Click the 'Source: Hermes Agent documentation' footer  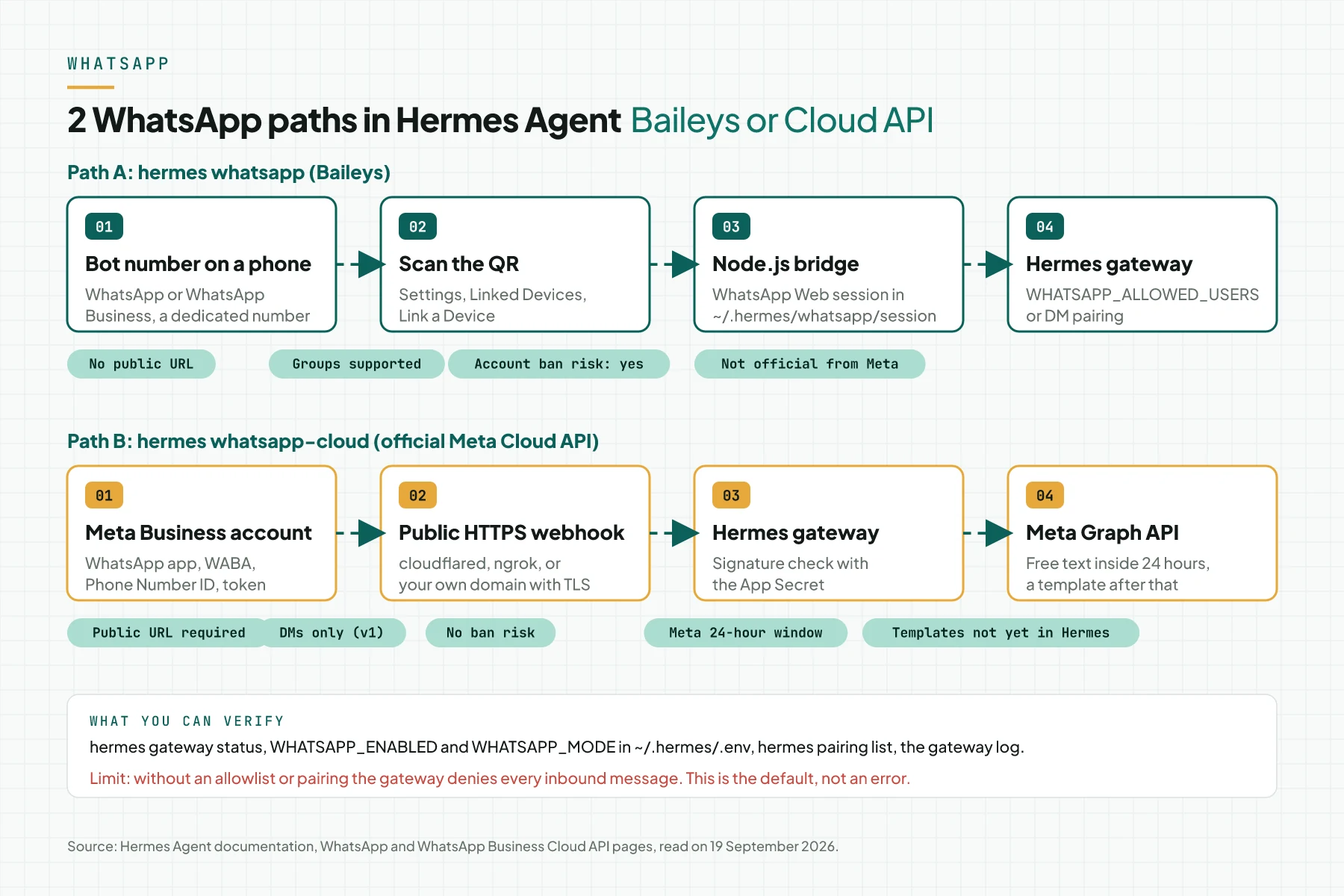[452, 847]
